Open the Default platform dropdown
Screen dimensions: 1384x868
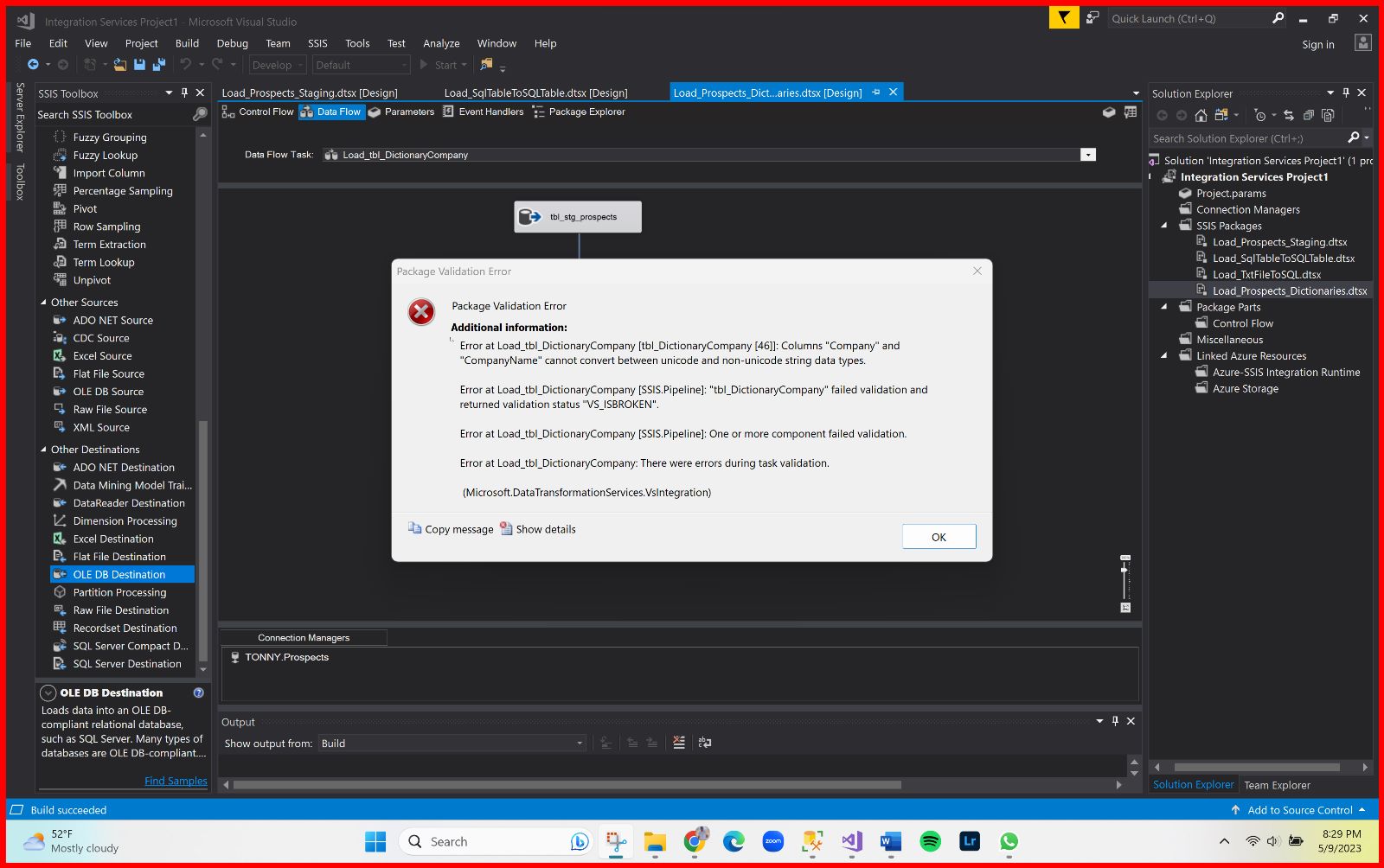361,65
